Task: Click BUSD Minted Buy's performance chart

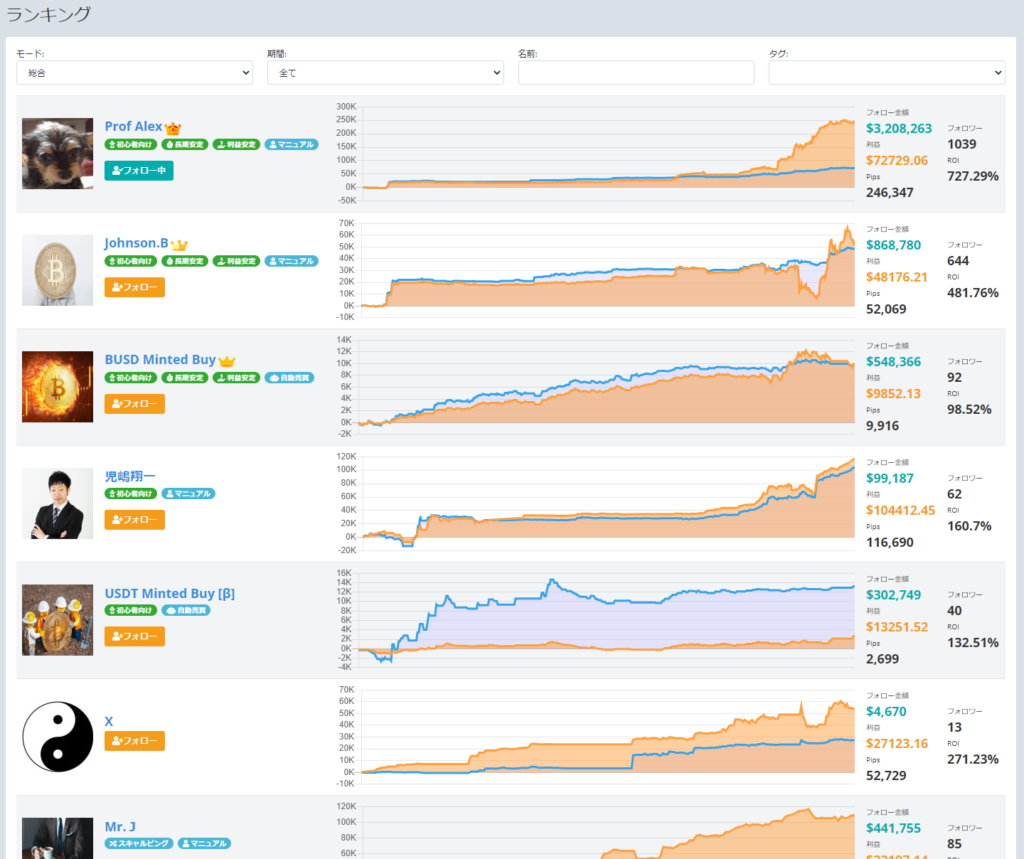Action: pyautogui.click(x=596, y=387)
